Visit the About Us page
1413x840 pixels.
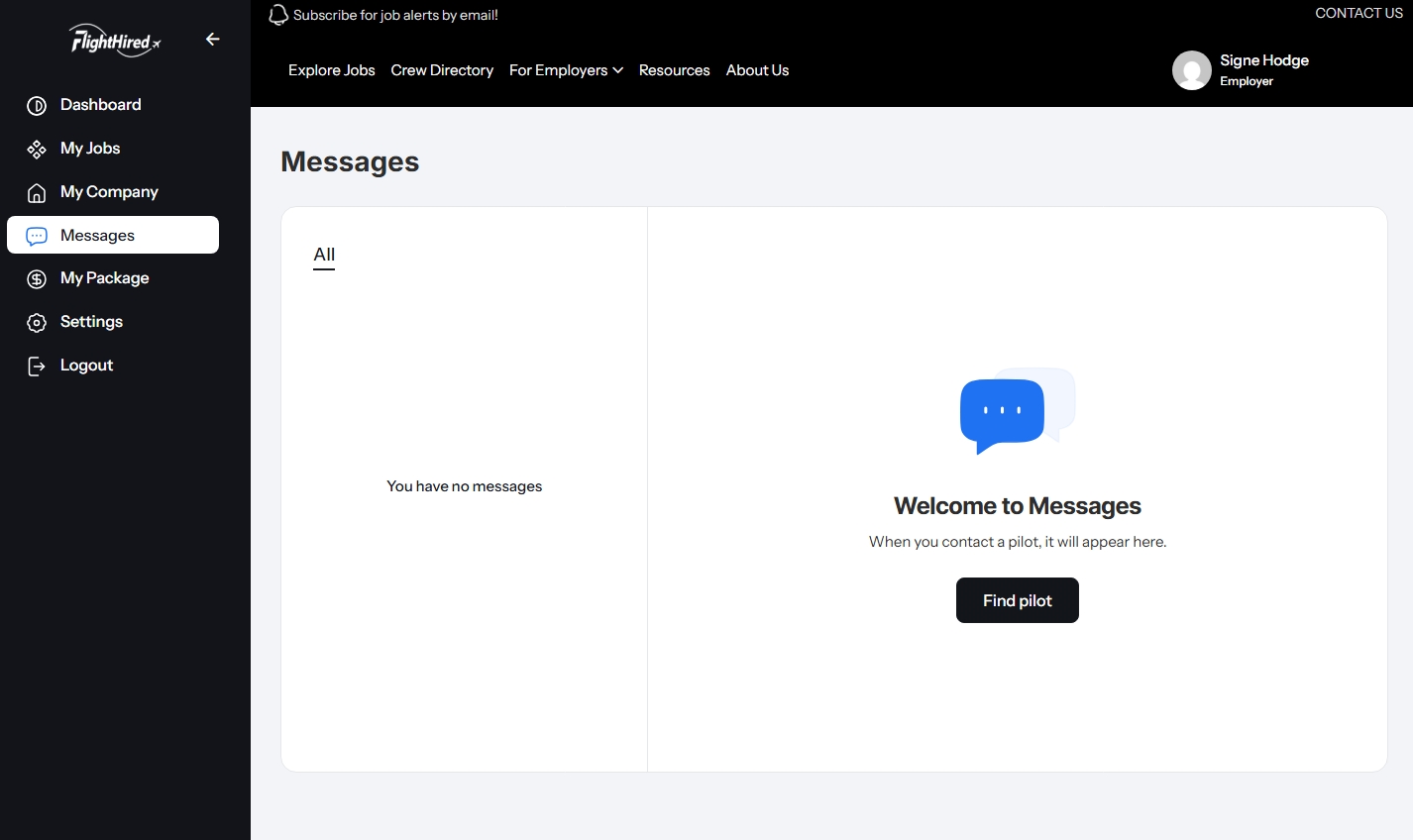tap(758, 70)
